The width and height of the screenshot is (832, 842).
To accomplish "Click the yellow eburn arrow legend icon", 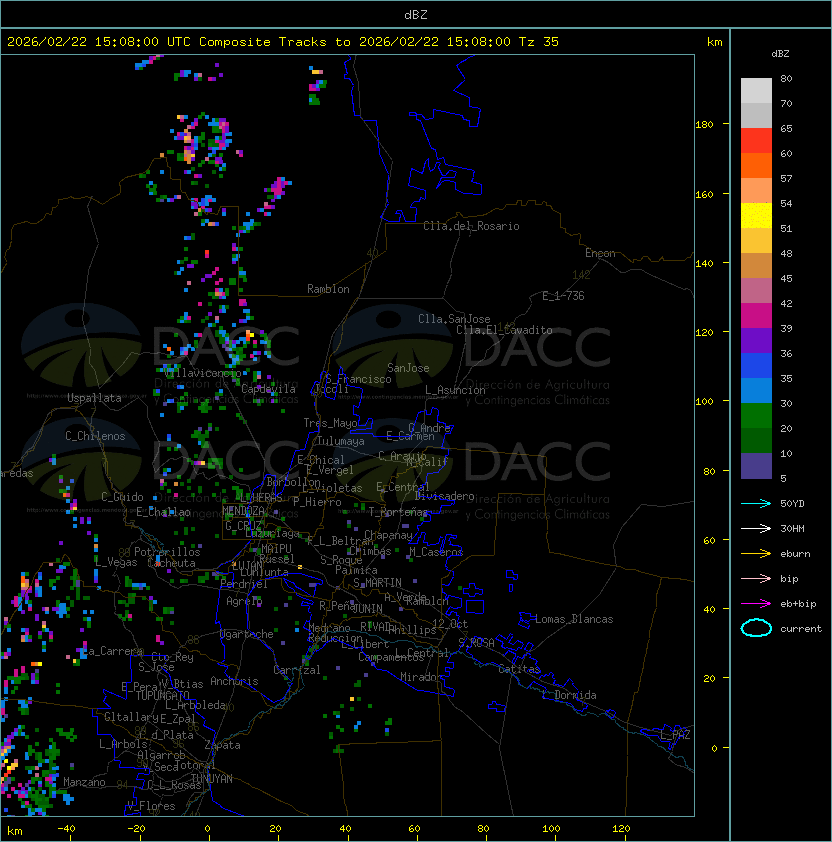I will pyautogui.click(x=756, y=553).
